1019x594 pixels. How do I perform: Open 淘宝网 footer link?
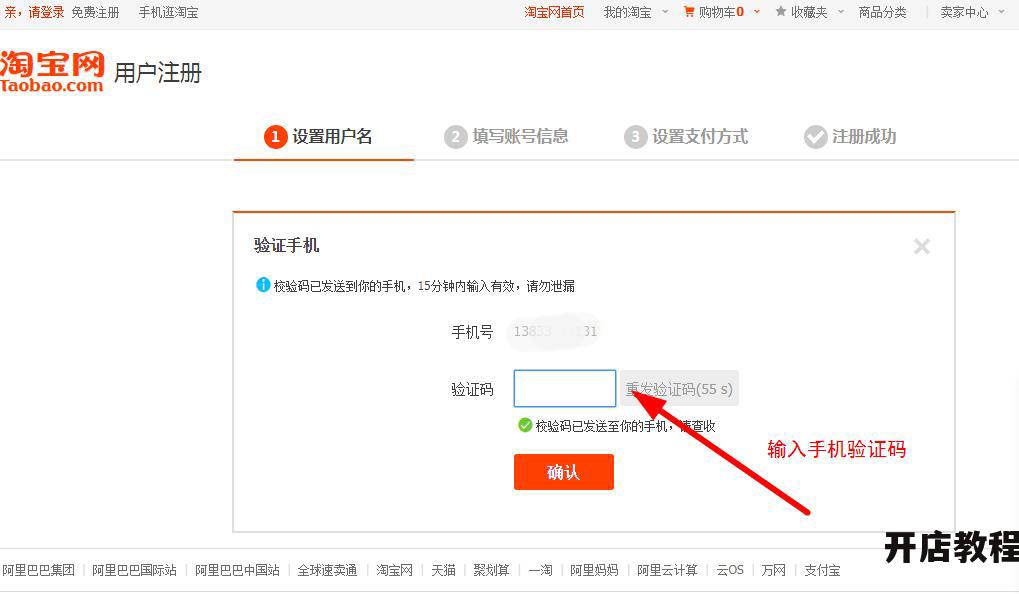pyautogui.click(x=394, y=570)
